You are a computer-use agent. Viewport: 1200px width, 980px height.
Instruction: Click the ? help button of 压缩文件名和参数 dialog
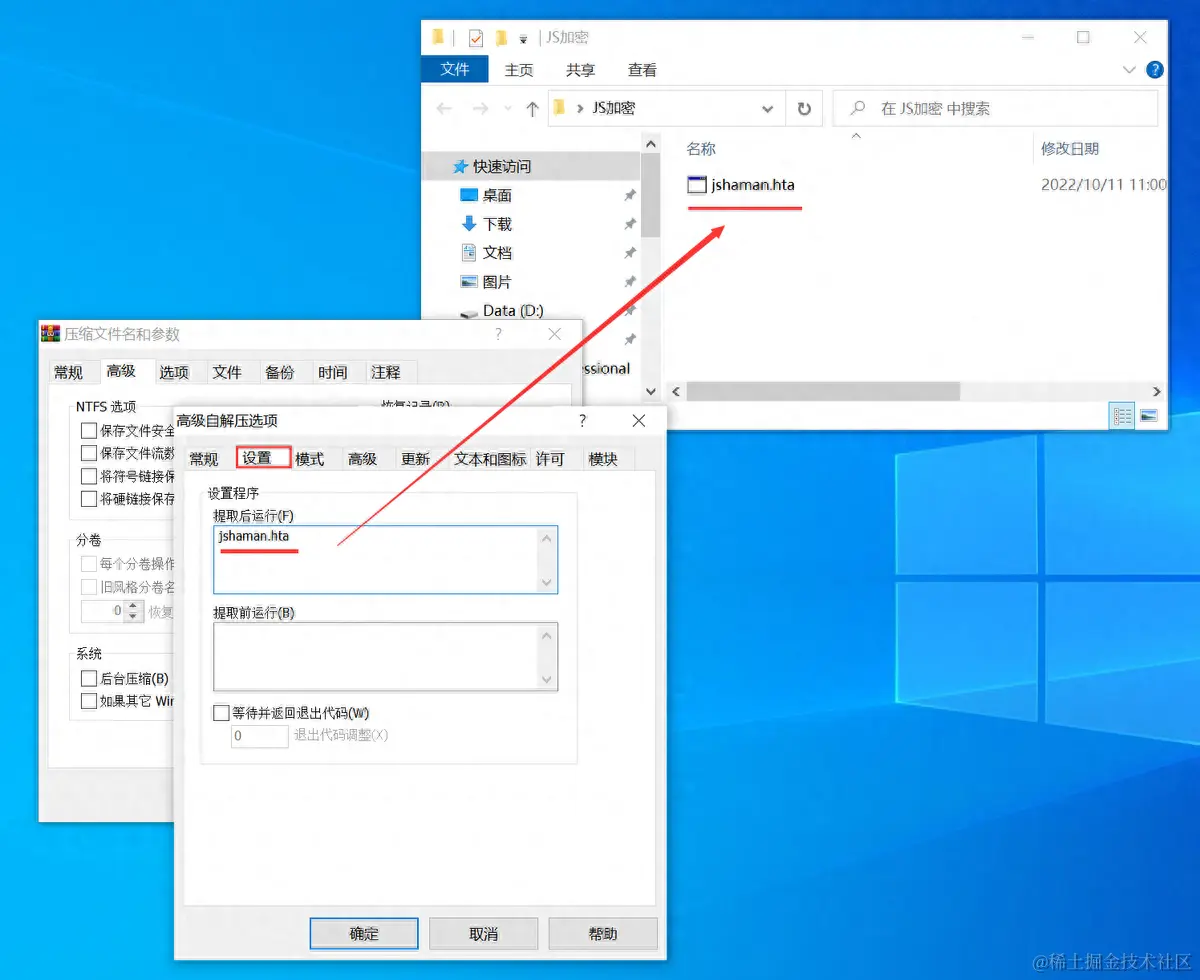498,335
